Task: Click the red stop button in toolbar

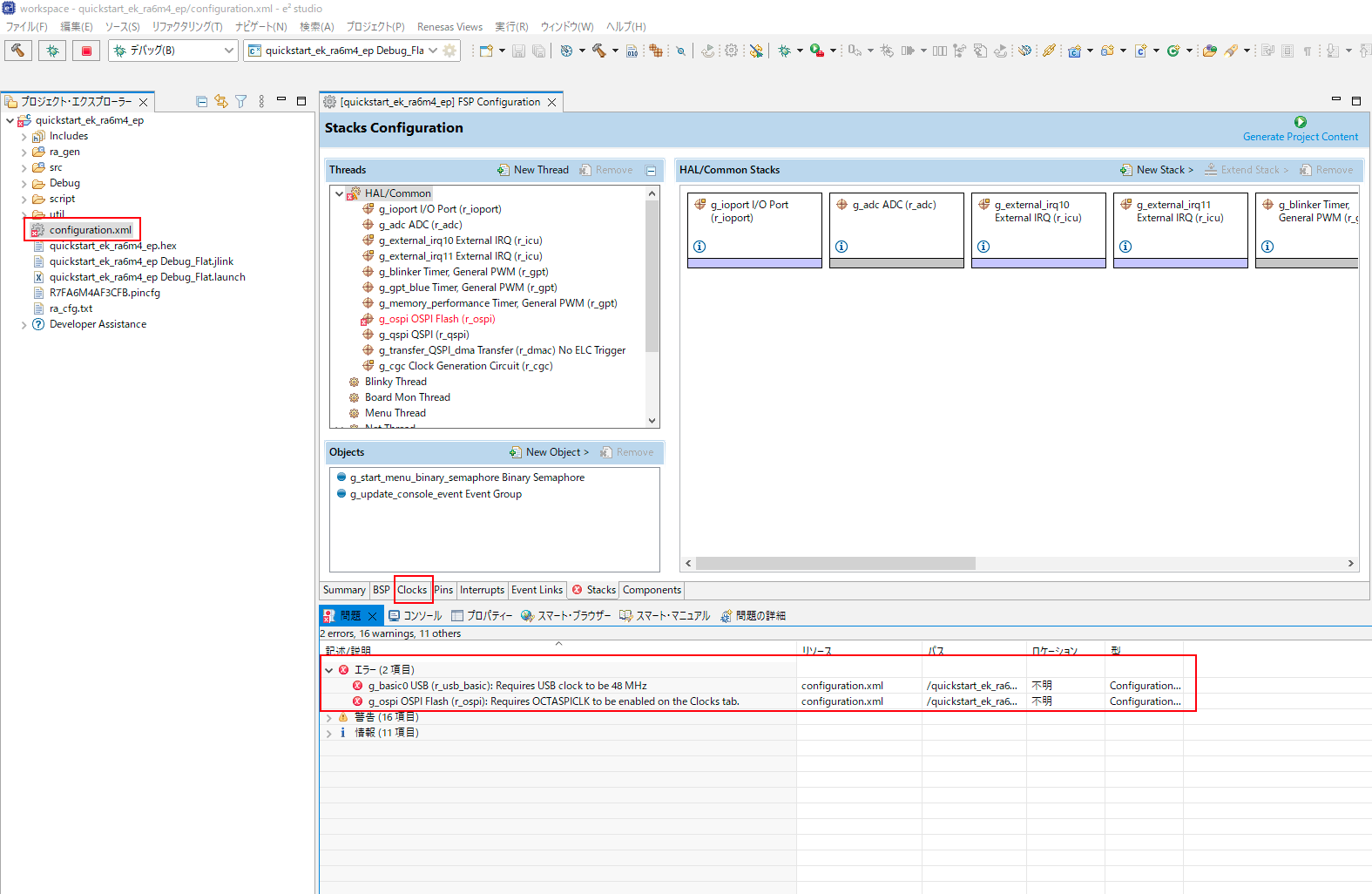Action: pos(86,51)
